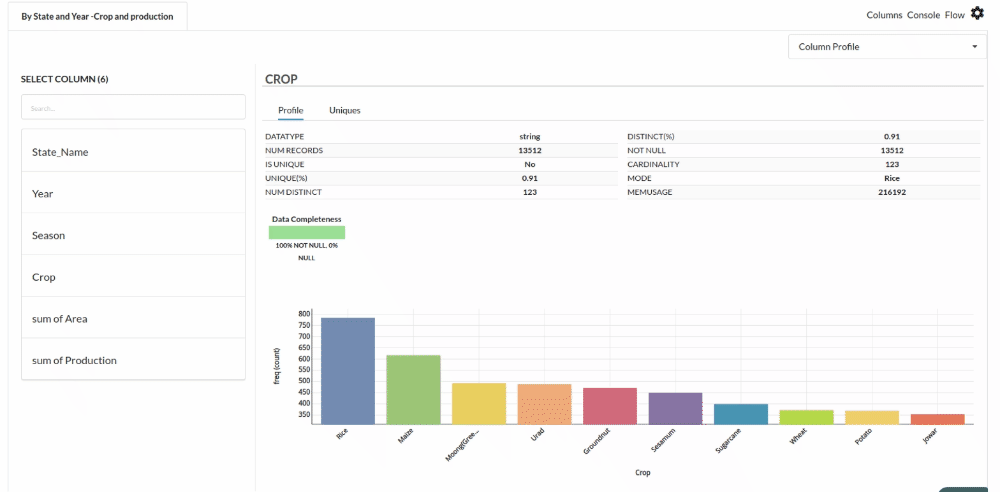Click the Sugarcane bar in chart

pyautogui.click(x=741, y=414)
